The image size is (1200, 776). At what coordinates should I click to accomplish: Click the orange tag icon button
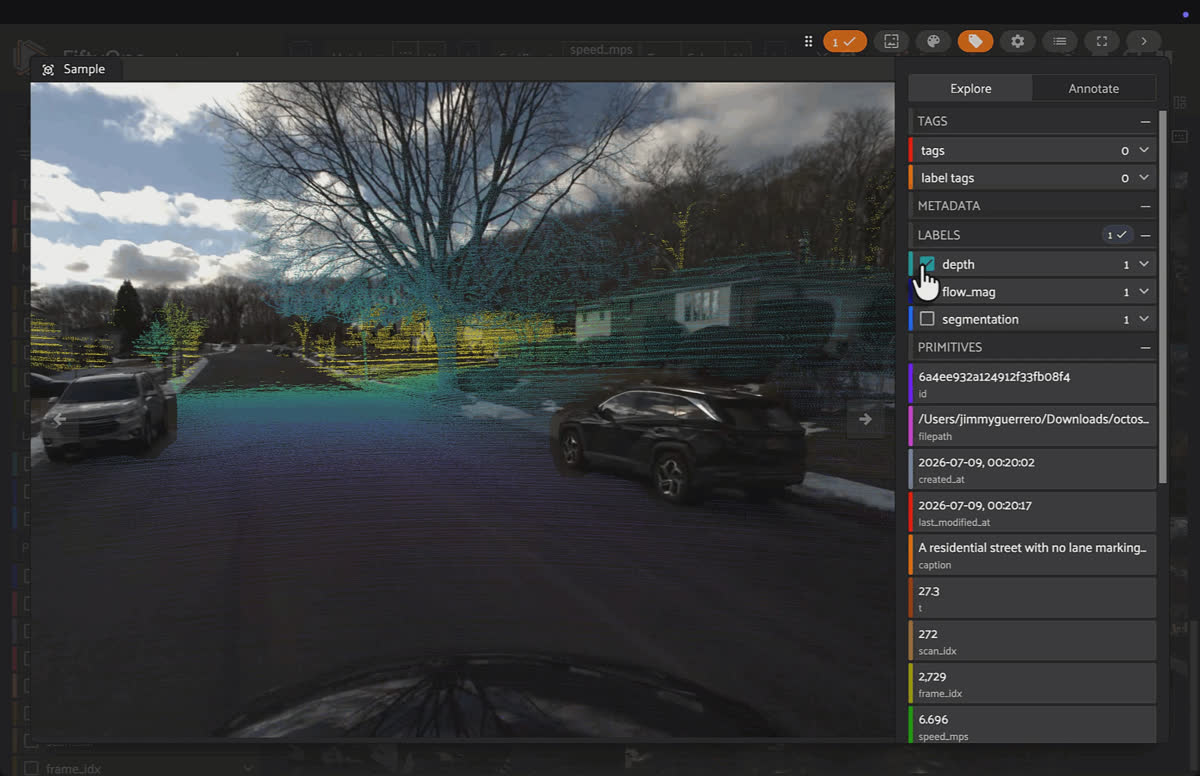(x=975, y=41)
